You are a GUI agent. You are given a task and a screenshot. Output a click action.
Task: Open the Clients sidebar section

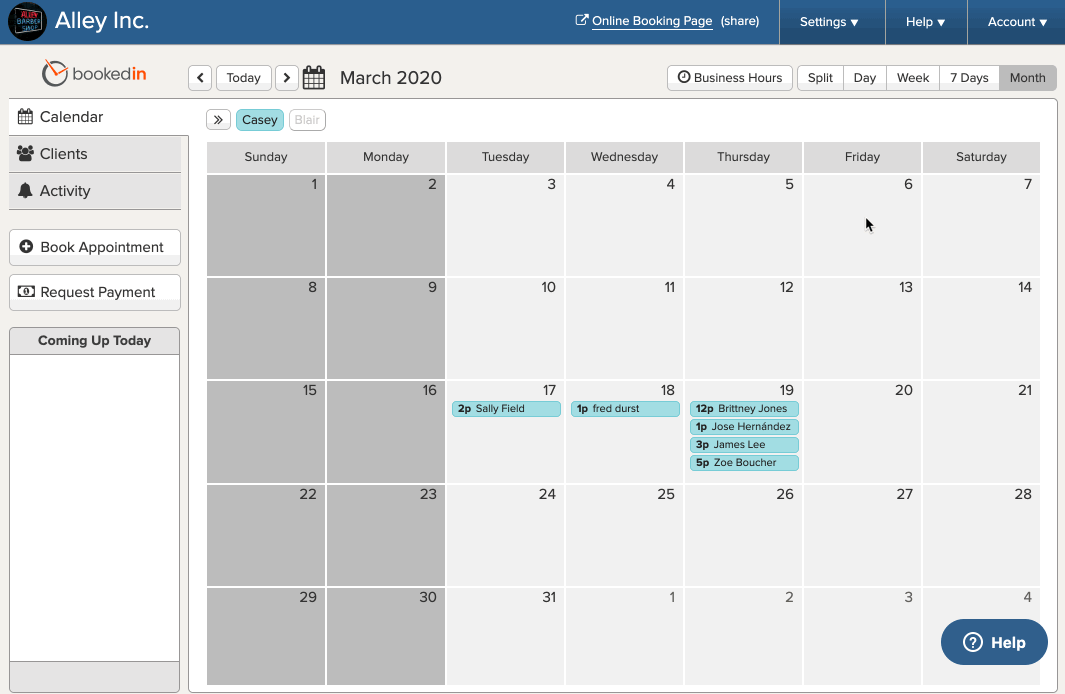coord(95,154)
